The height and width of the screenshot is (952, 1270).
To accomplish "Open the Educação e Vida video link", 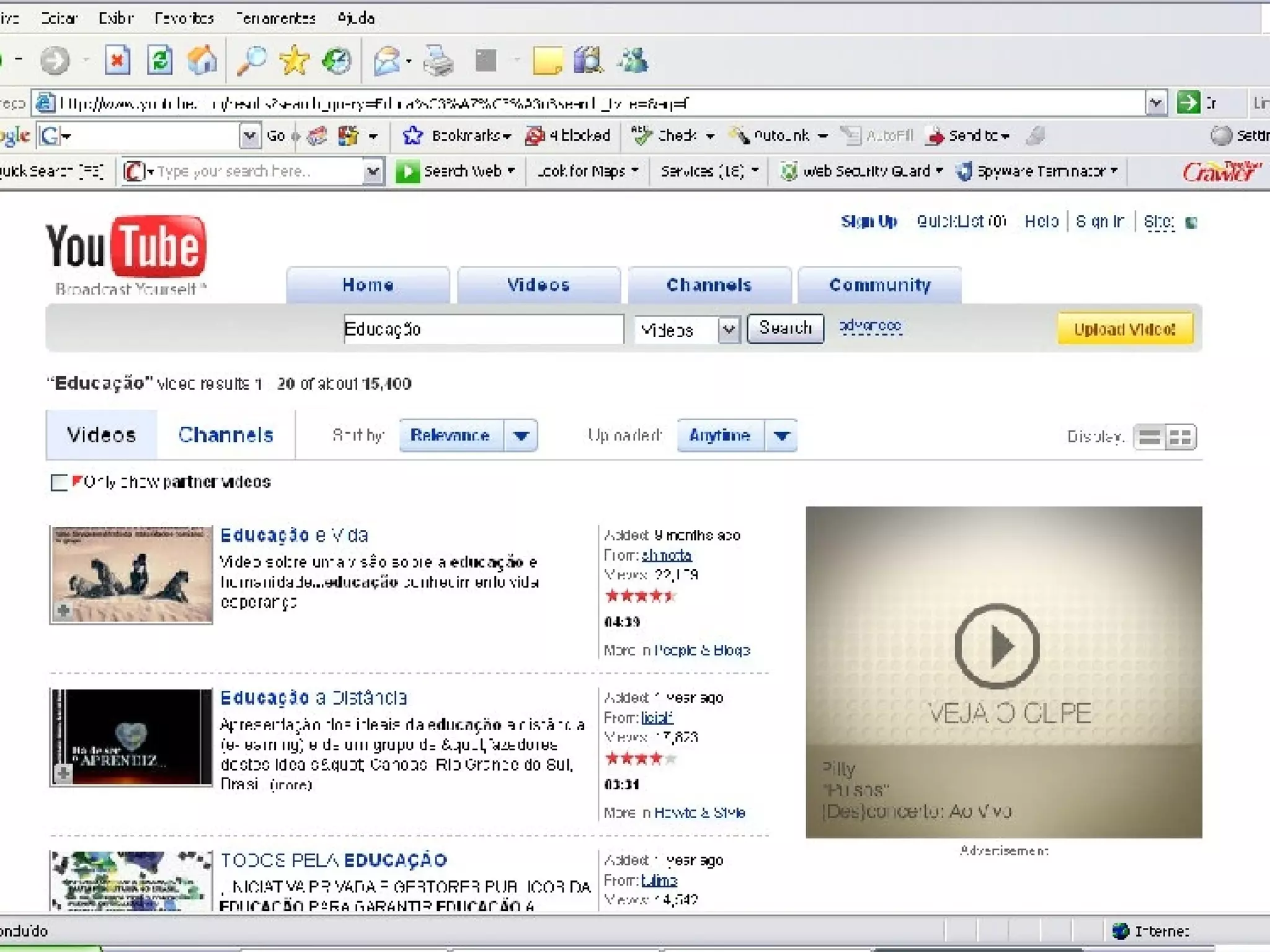I will click(x=294, y=535).
